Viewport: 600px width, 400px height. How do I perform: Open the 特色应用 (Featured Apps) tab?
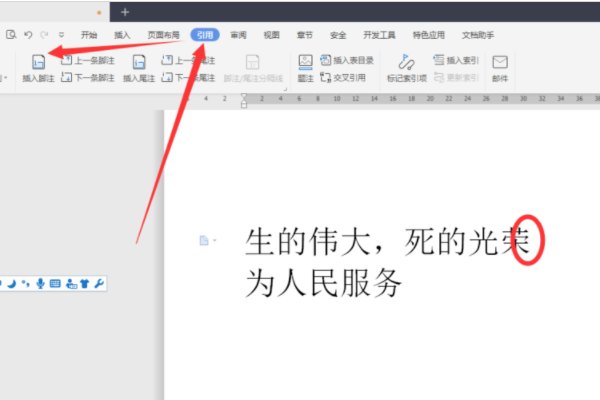pyautogui.click(x=429, y=35)
